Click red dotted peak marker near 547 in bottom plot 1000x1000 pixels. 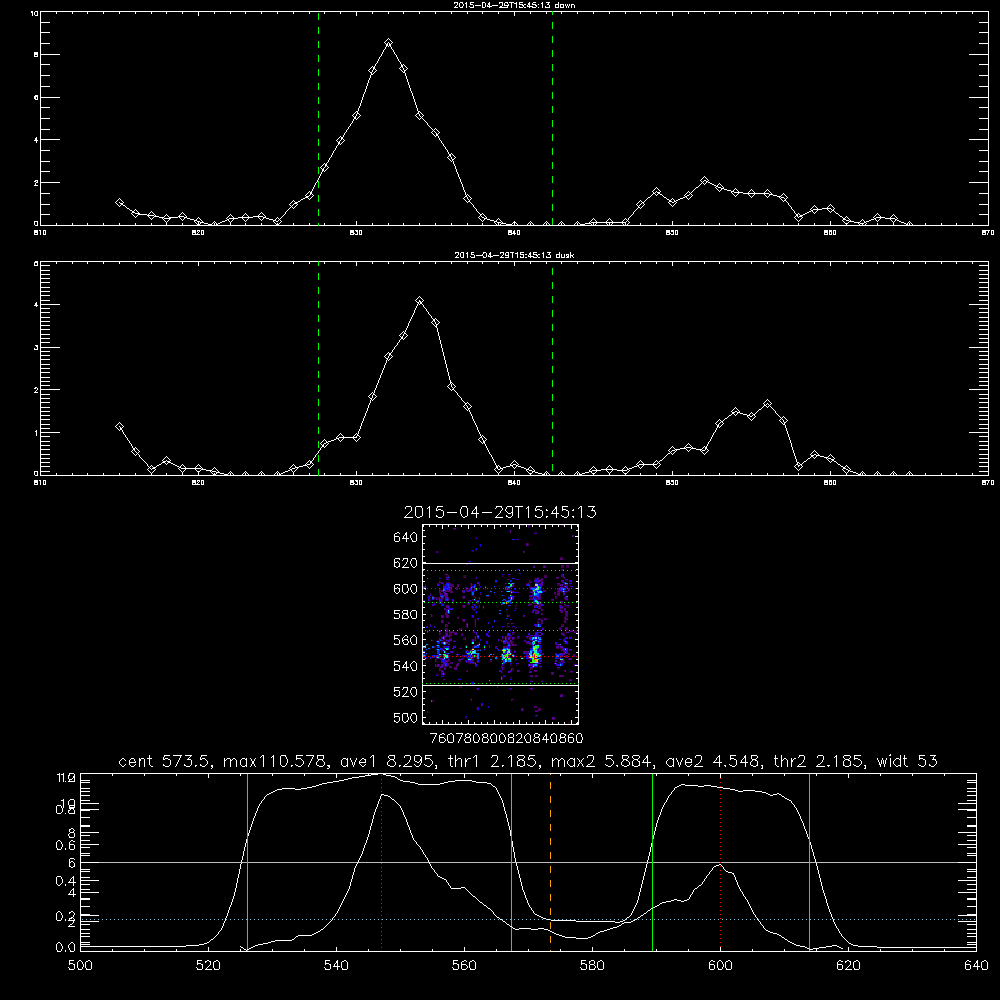pos(381,861)
